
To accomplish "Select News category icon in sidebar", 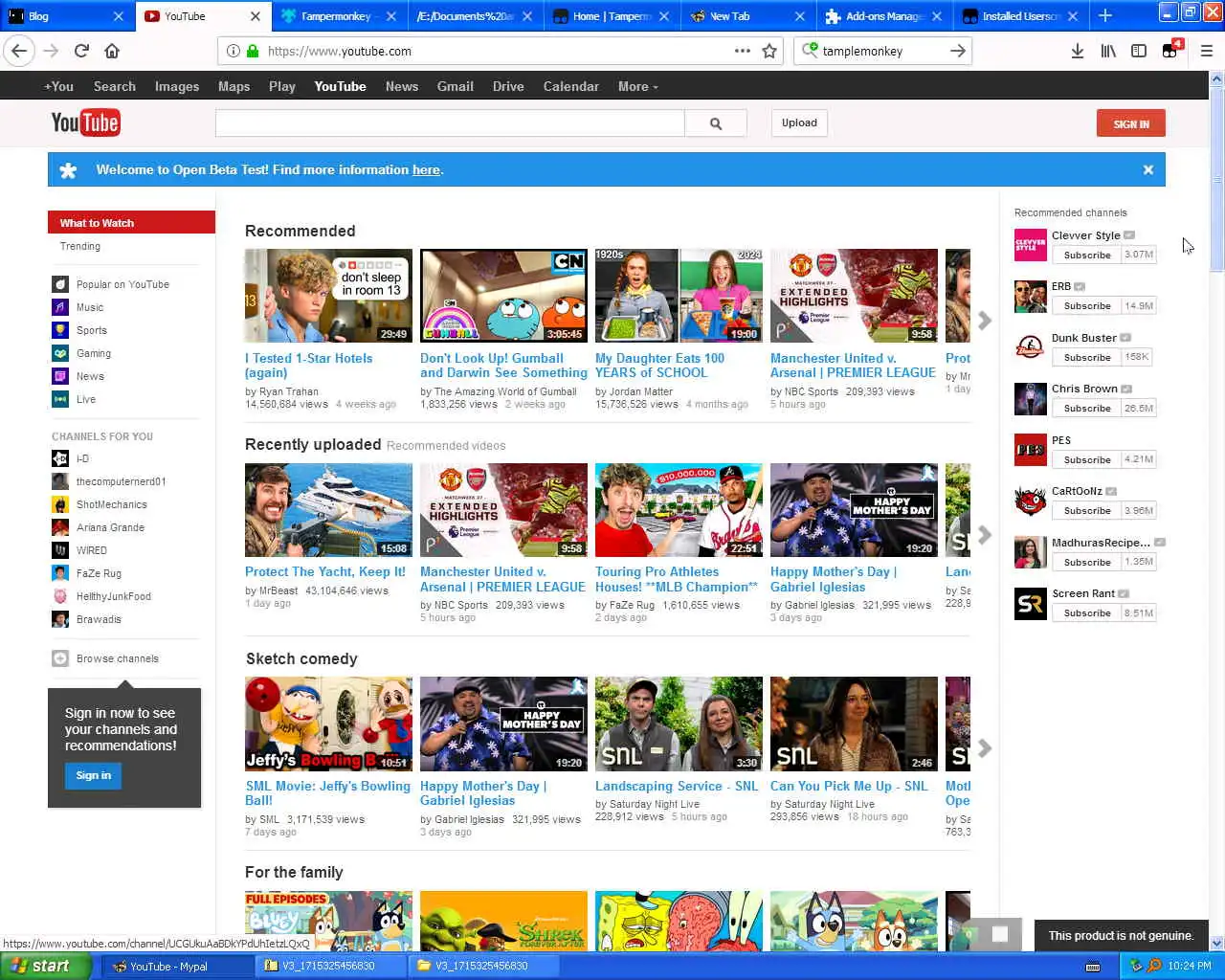I will 60,376.
